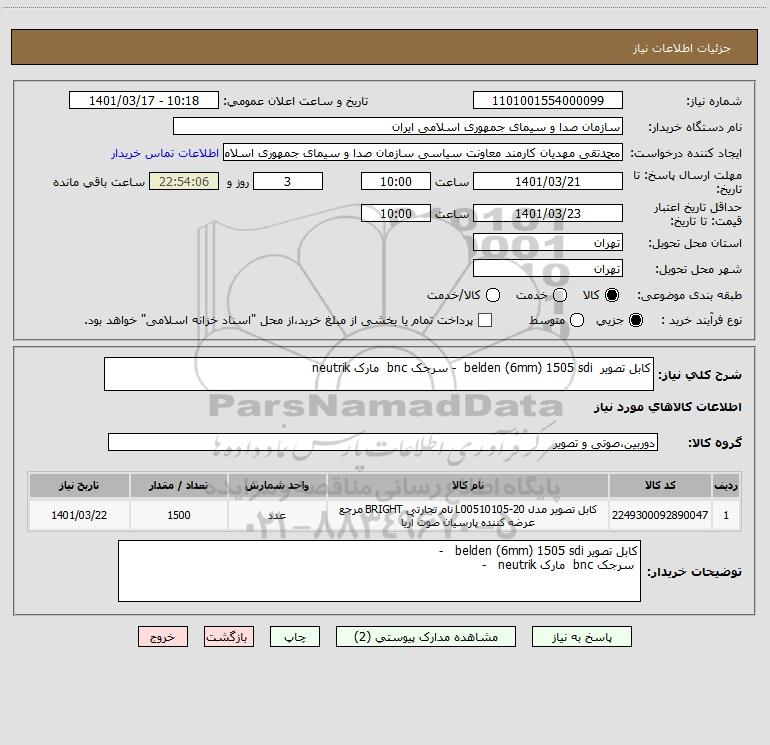Click the کد کالا column header
The height and width of the screenshot is (745, 770).
(x=660, y=485)
